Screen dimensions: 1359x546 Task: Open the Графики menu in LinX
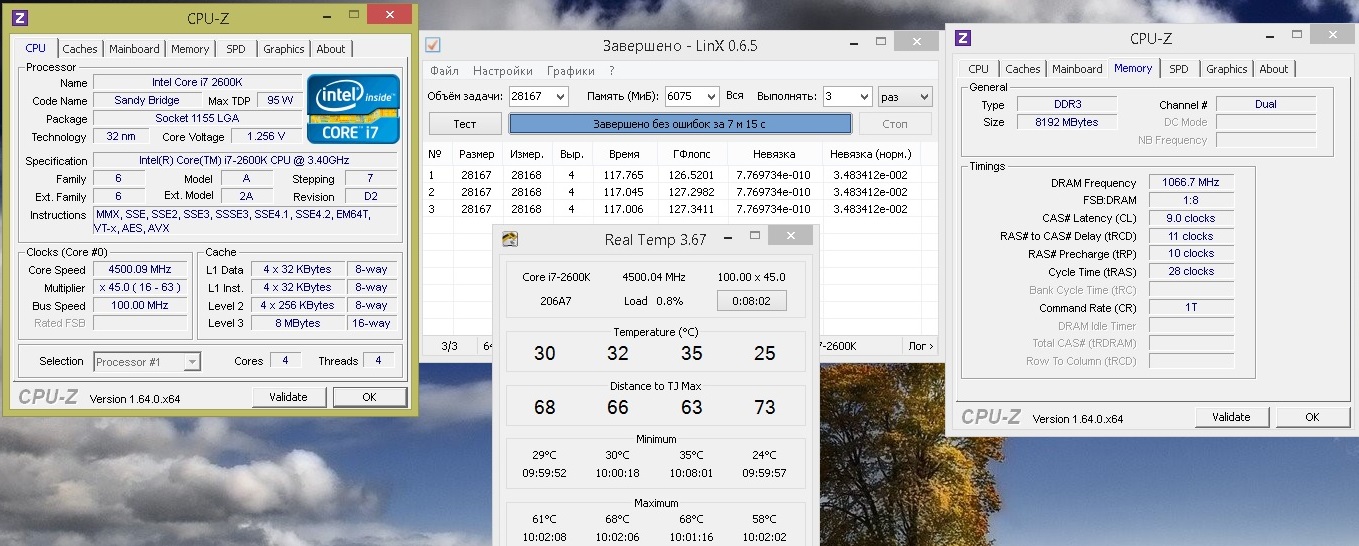[570, 71]
